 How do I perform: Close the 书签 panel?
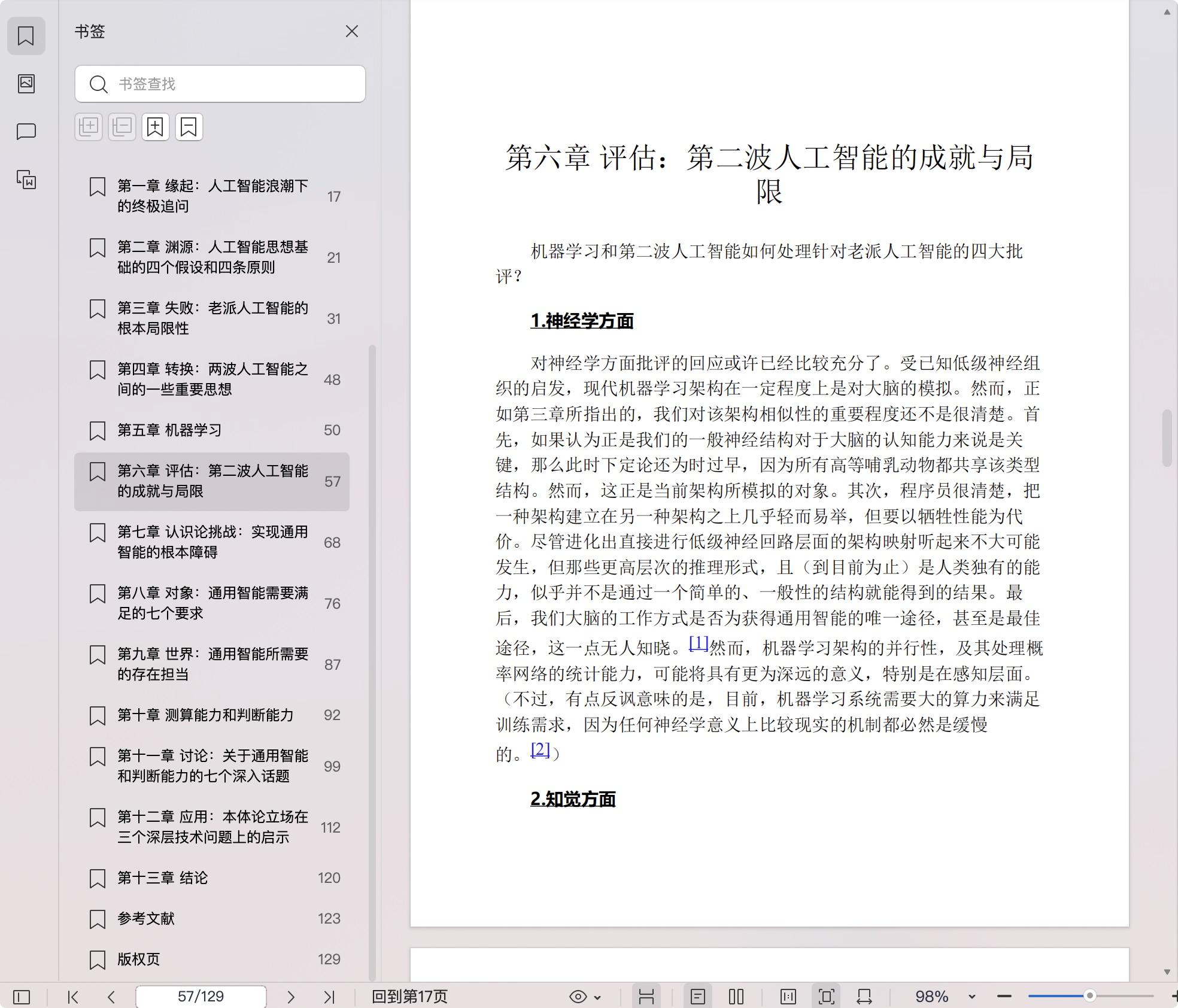pos(352,31)
